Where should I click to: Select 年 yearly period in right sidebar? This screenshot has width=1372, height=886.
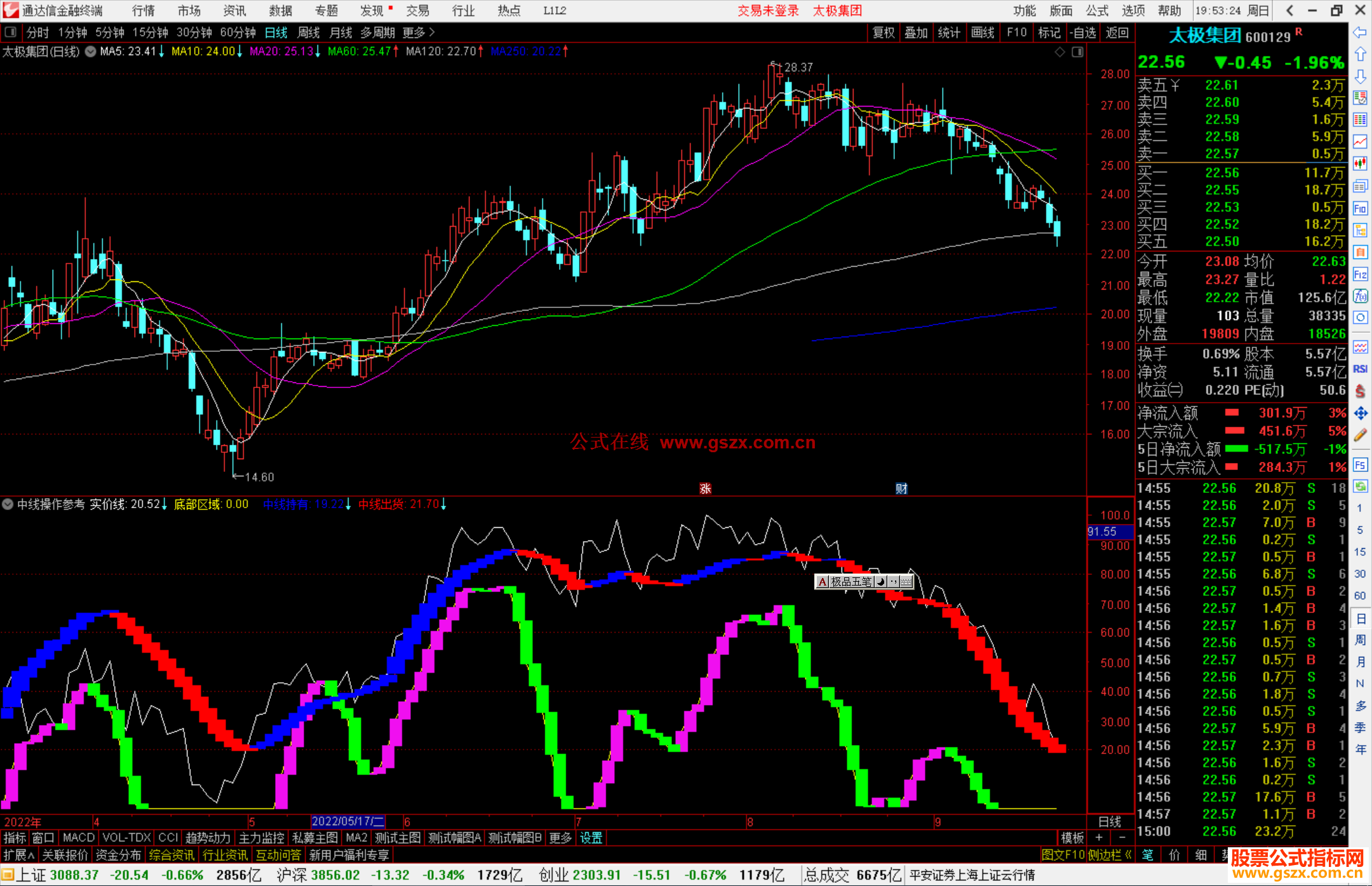(1360, 749)
